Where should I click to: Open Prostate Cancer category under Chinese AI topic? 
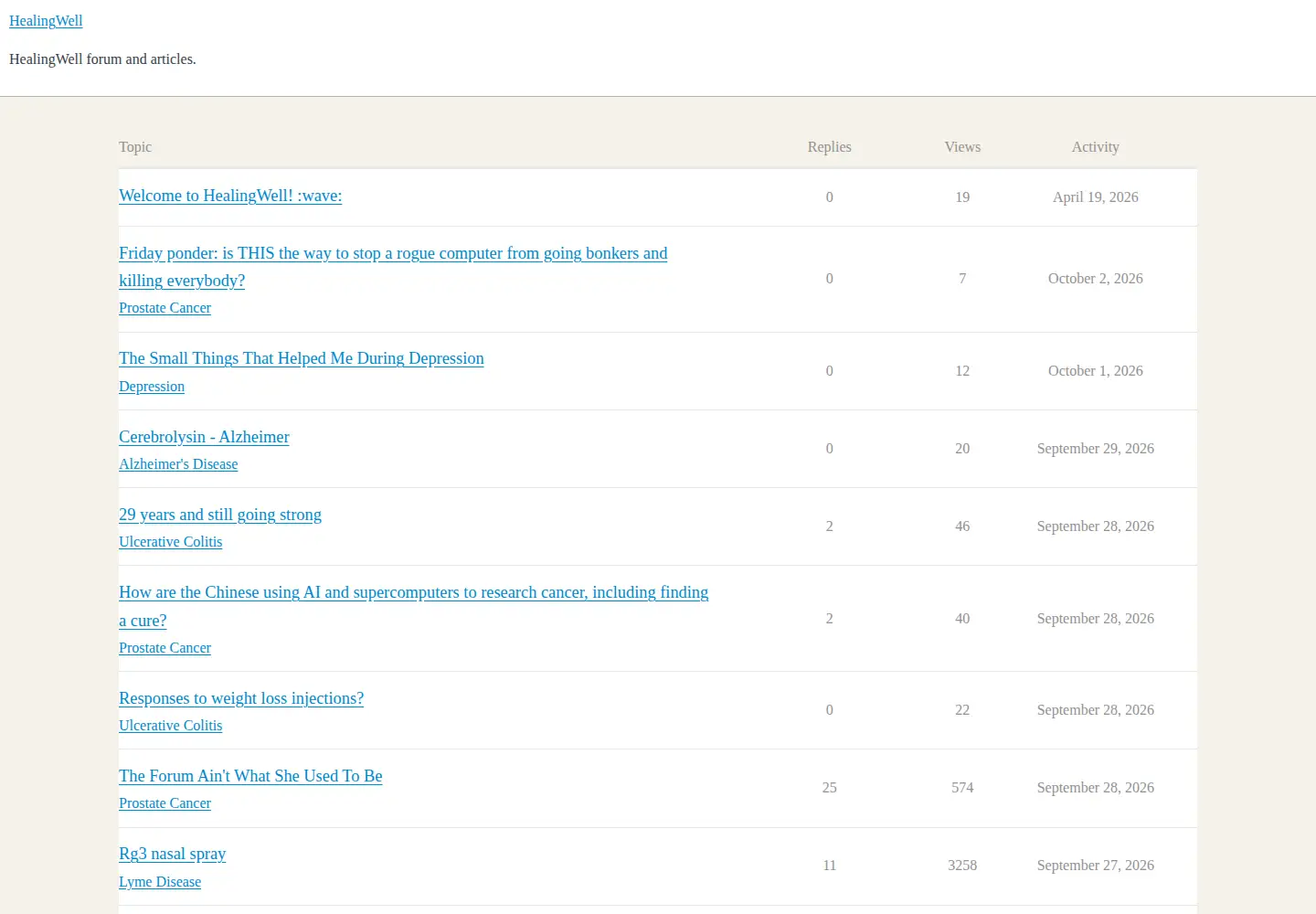click(164, 648)
